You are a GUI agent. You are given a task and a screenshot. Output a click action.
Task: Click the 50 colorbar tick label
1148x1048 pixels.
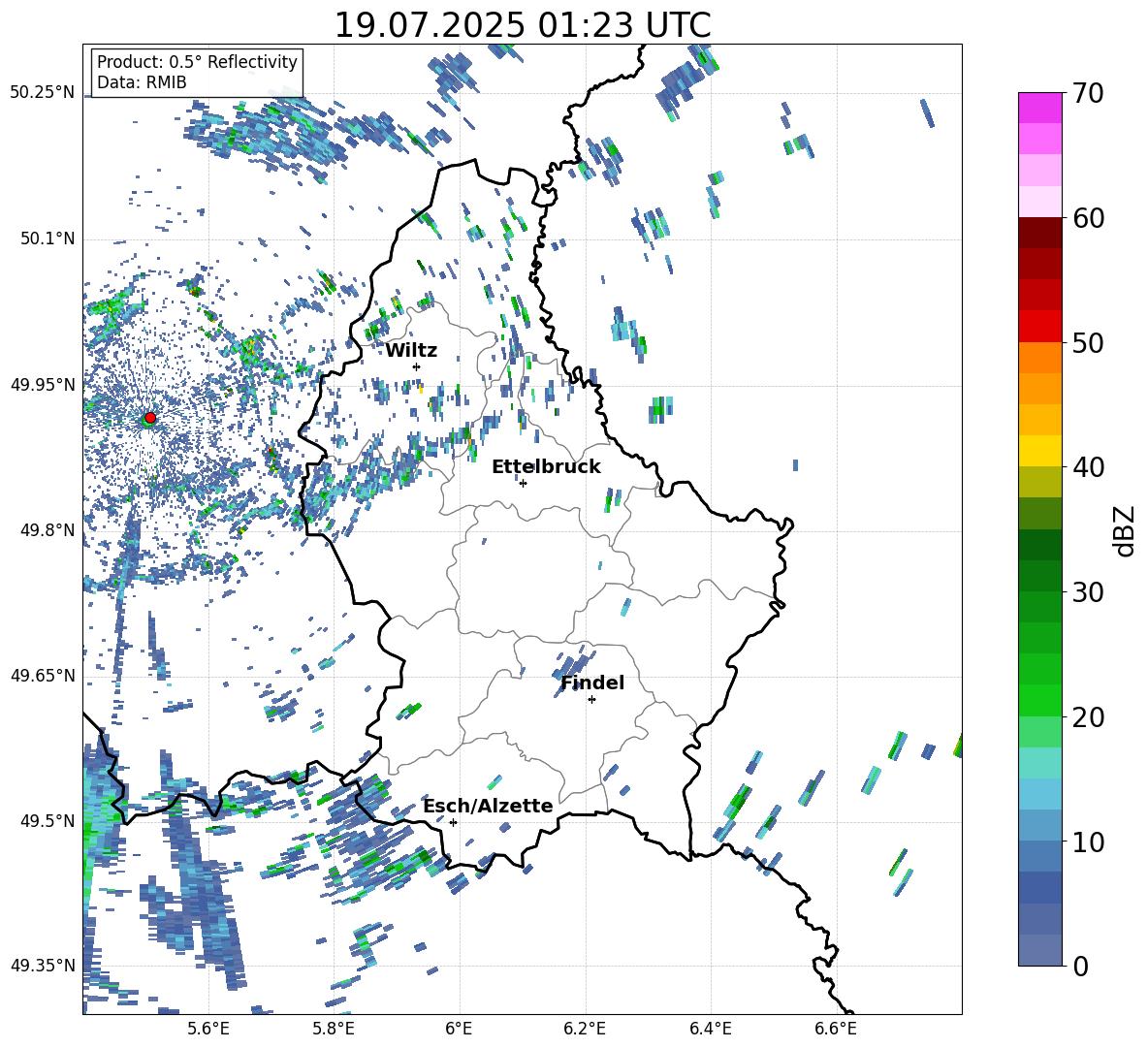pyautogui.click(x=1088, y=343)
